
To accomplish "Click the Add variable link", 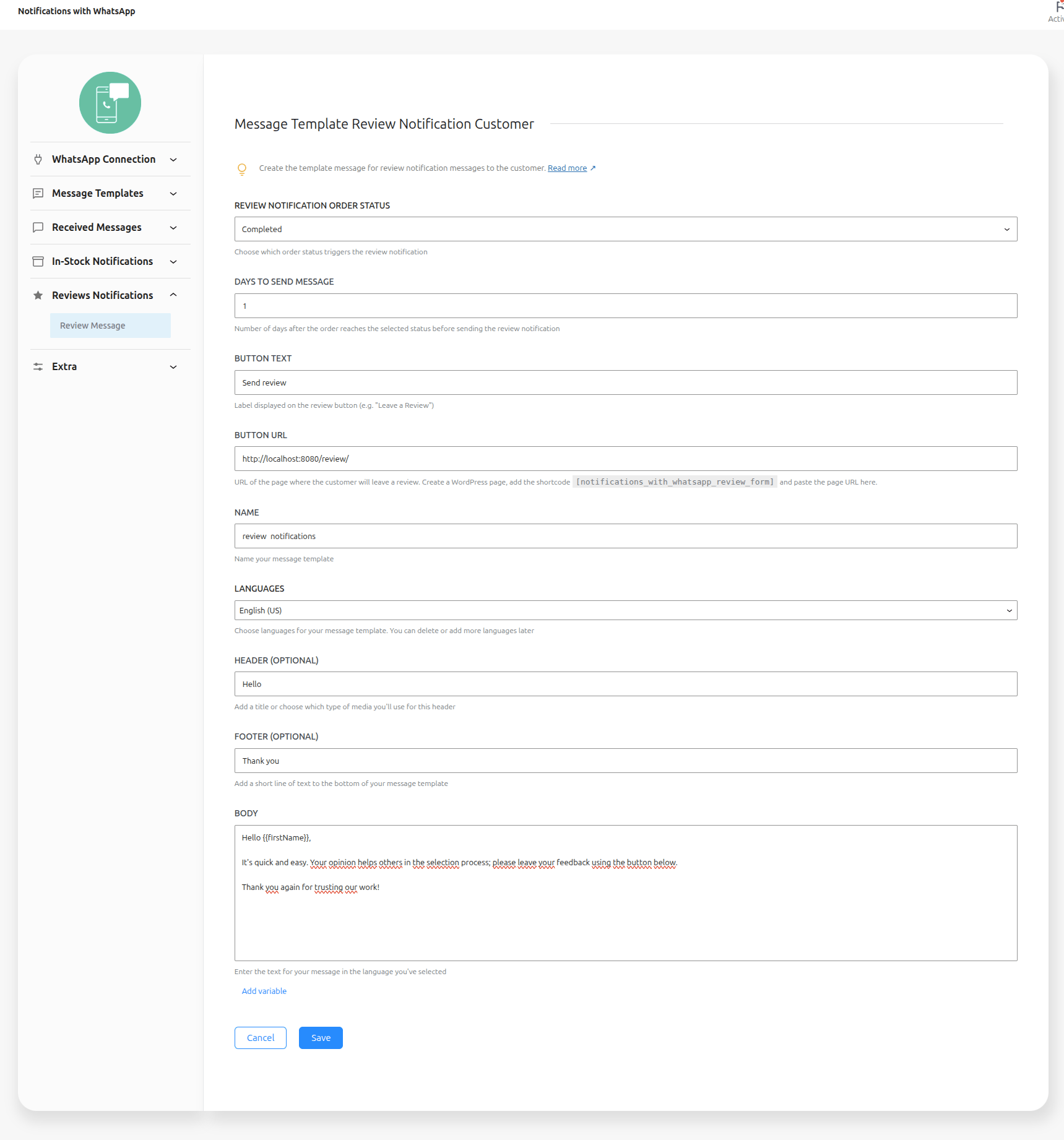I will click(x=264, y=991).
